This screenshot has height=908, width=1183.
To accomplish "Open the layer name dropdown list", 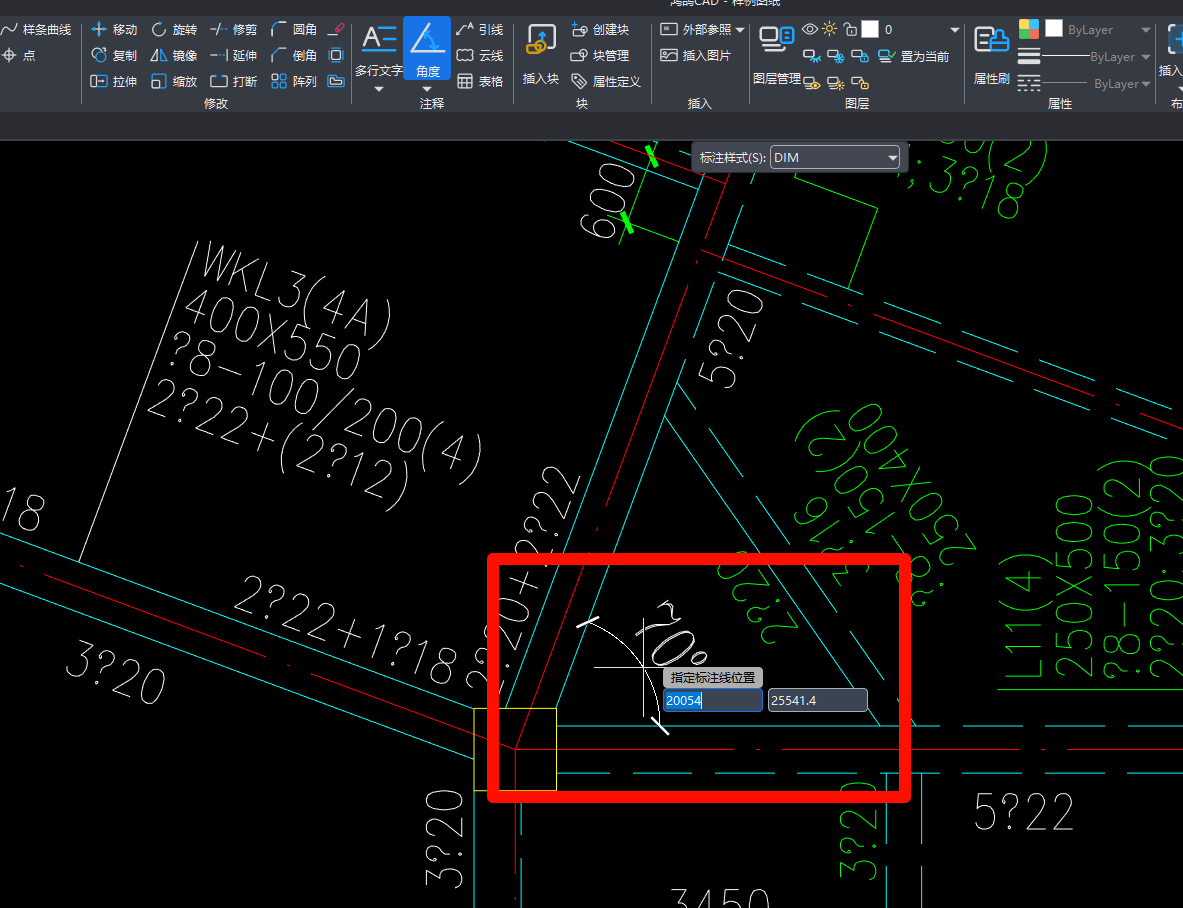I will coord(954,30).
